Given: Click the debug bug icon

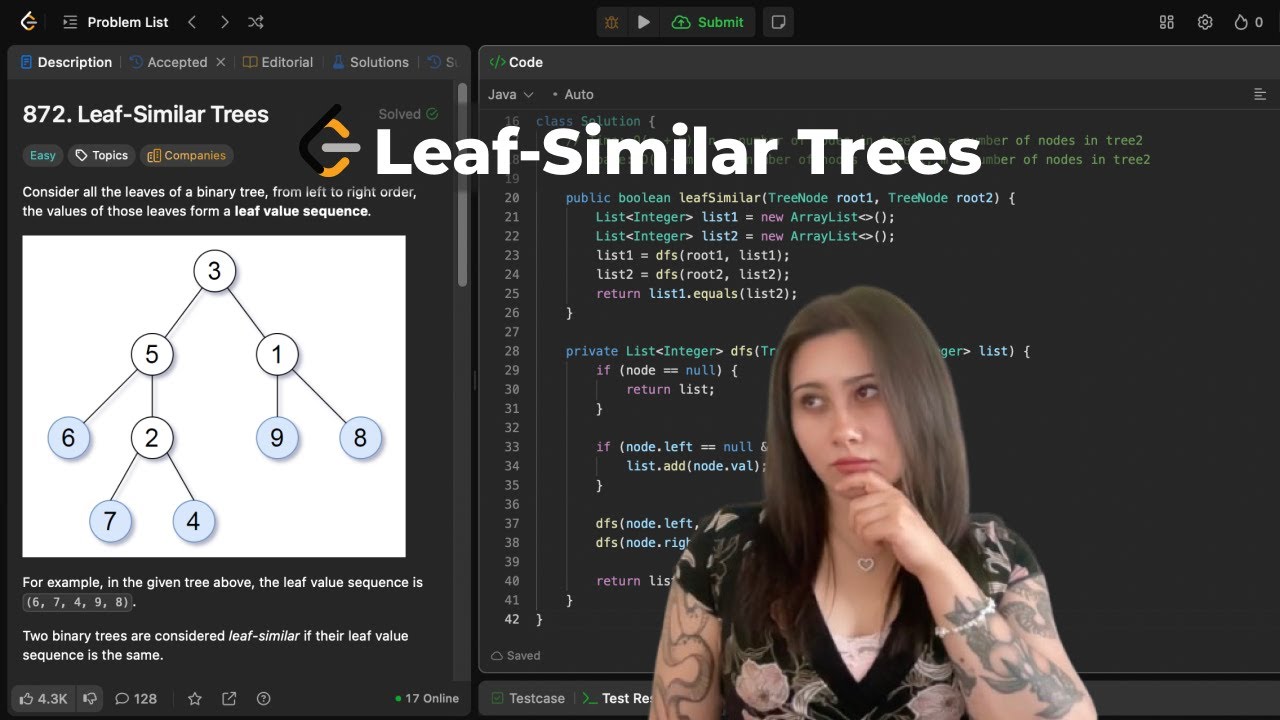Looking at the screenshot, I should point(612,22).
